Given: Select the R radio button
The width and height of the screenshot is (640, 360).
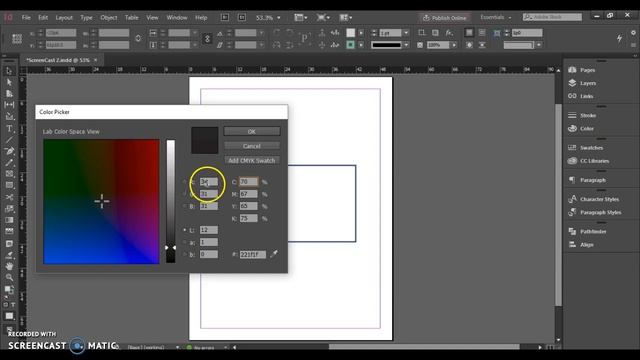Looking at the screenshot, I should coord(184,182).
